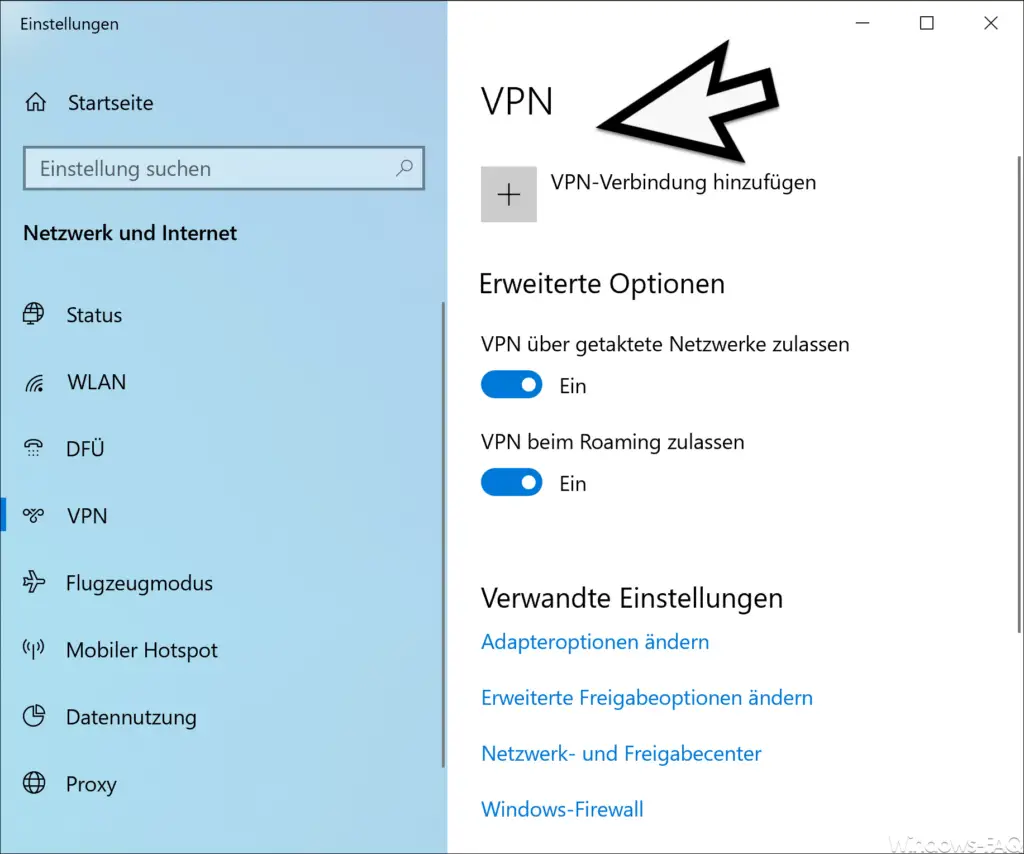Click the Flugzeugmodus airplane icon
This screenshot has height=854, width=1024.
point(34,582)
